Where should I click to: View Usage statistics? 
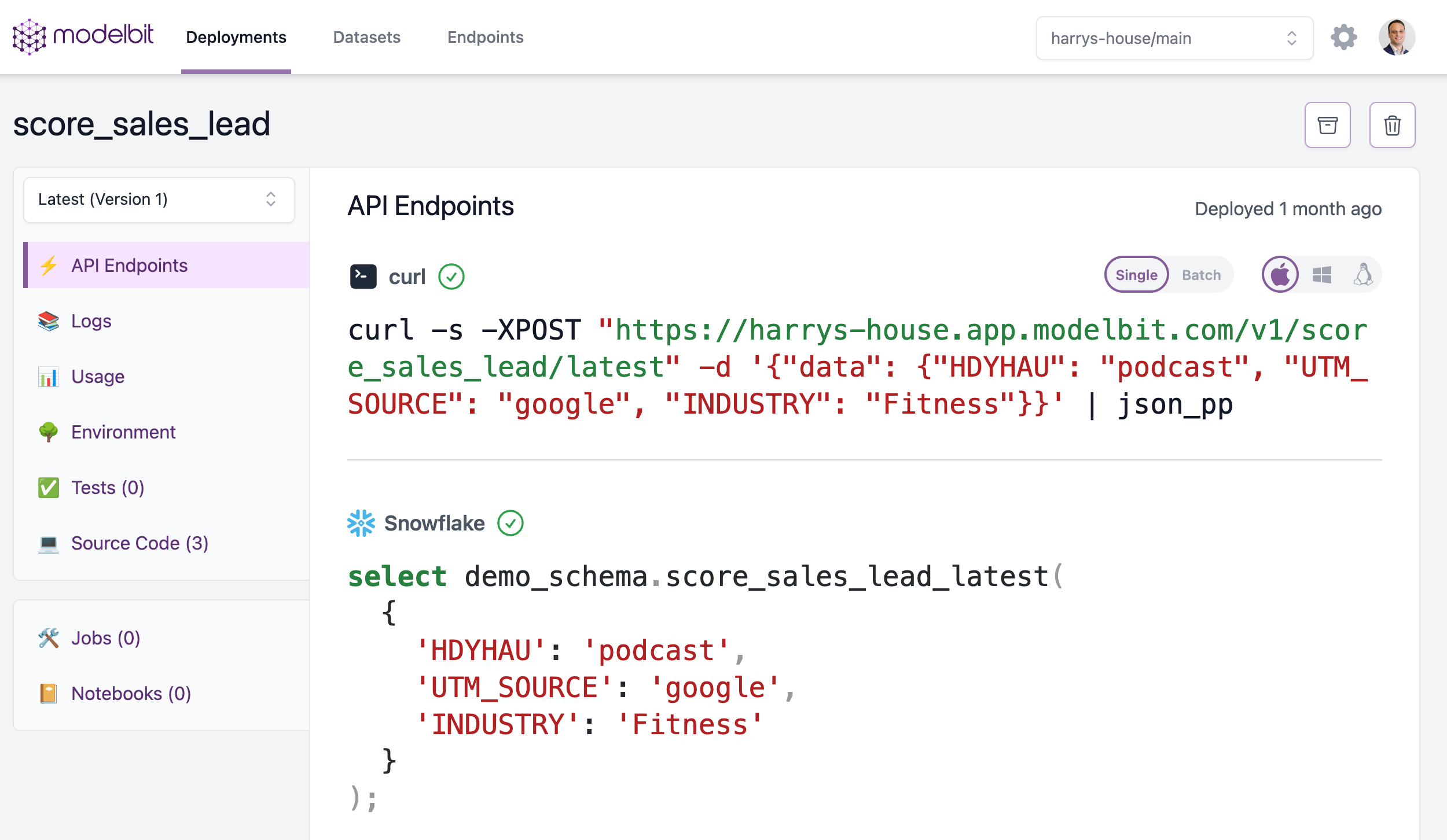[x=97, y=377]
